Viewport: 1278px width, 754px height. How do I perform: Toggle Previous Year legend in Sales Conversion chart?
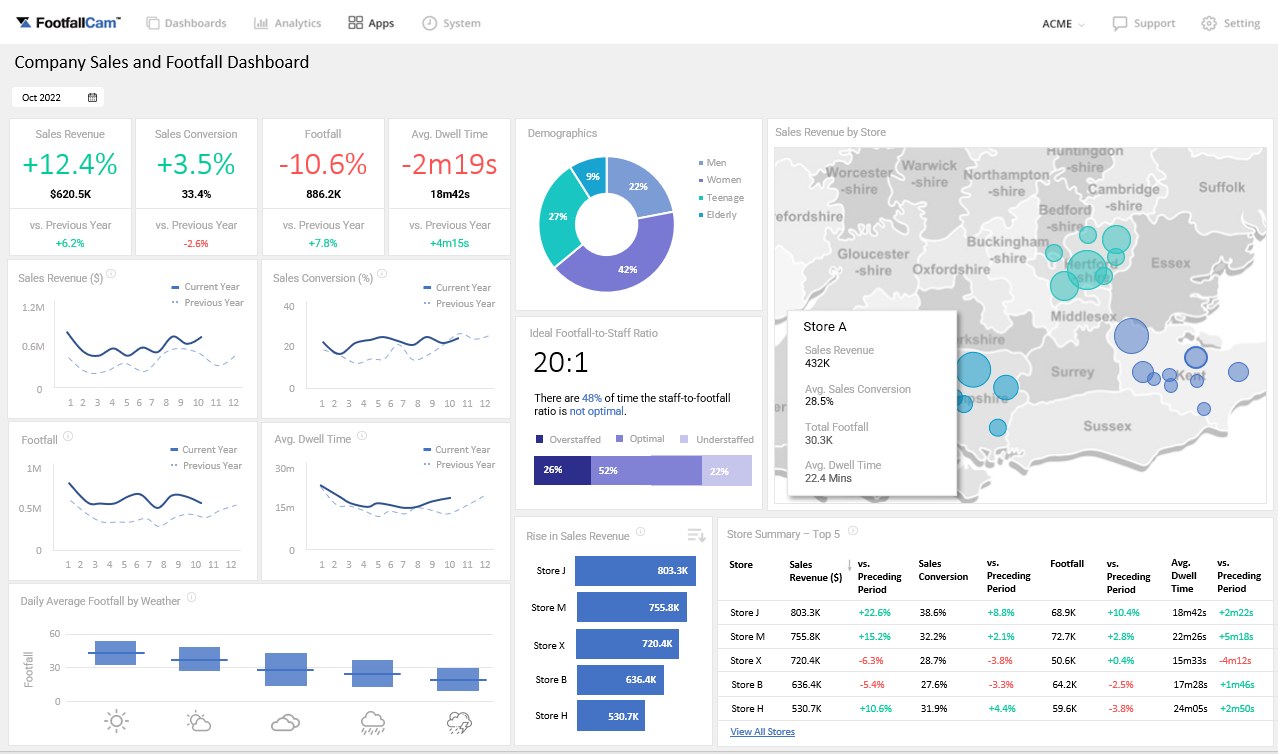pos(459,303)
